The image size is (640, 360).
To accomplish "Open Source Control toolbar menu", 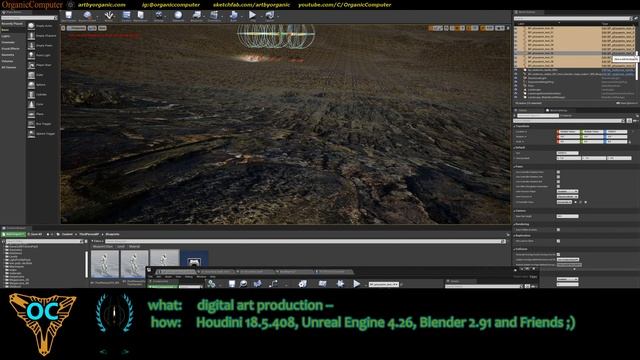I will point(87,16).
